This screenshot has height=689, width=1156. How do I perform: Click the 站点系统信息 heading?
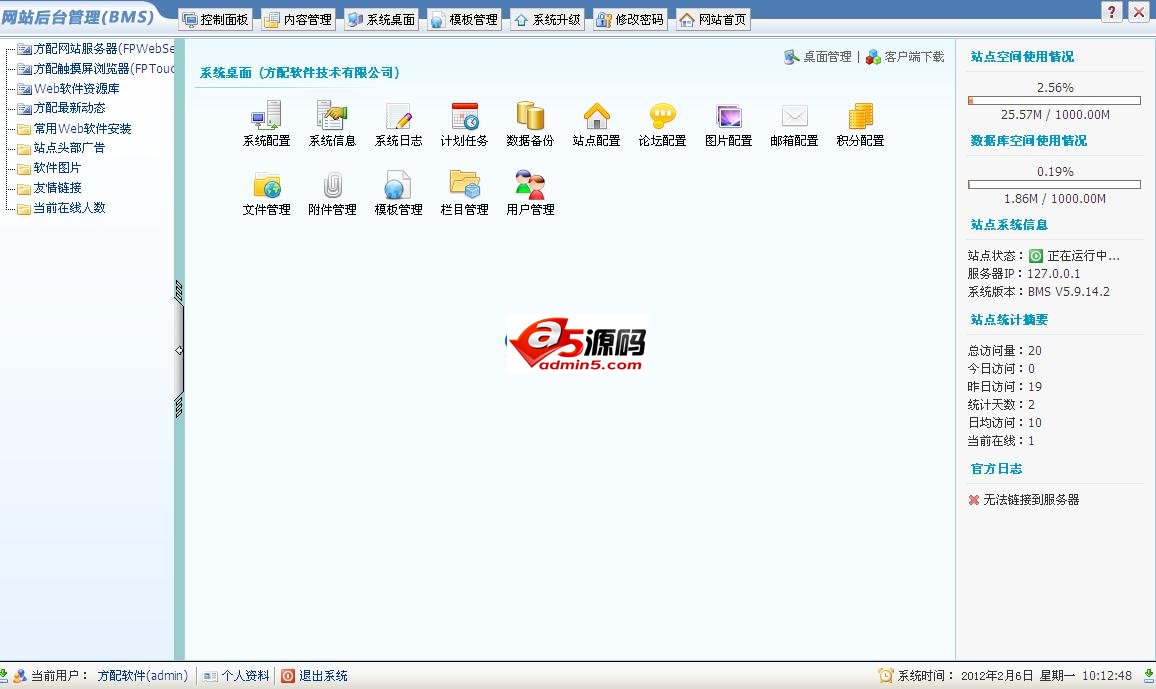coord(1009,225)
